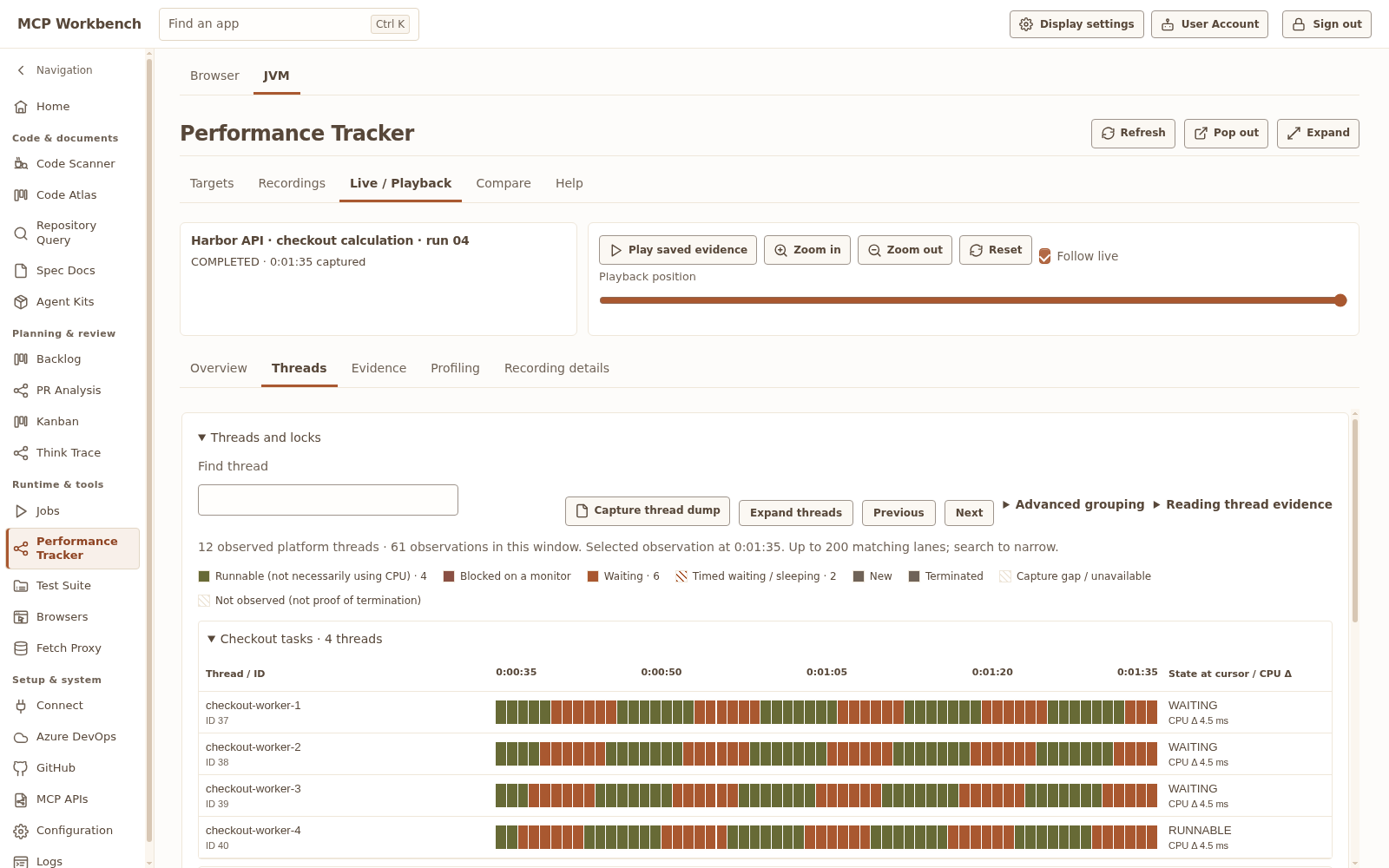Open the Recordings tab
Screen dimensions: 1389x868
tap(292, 183)
